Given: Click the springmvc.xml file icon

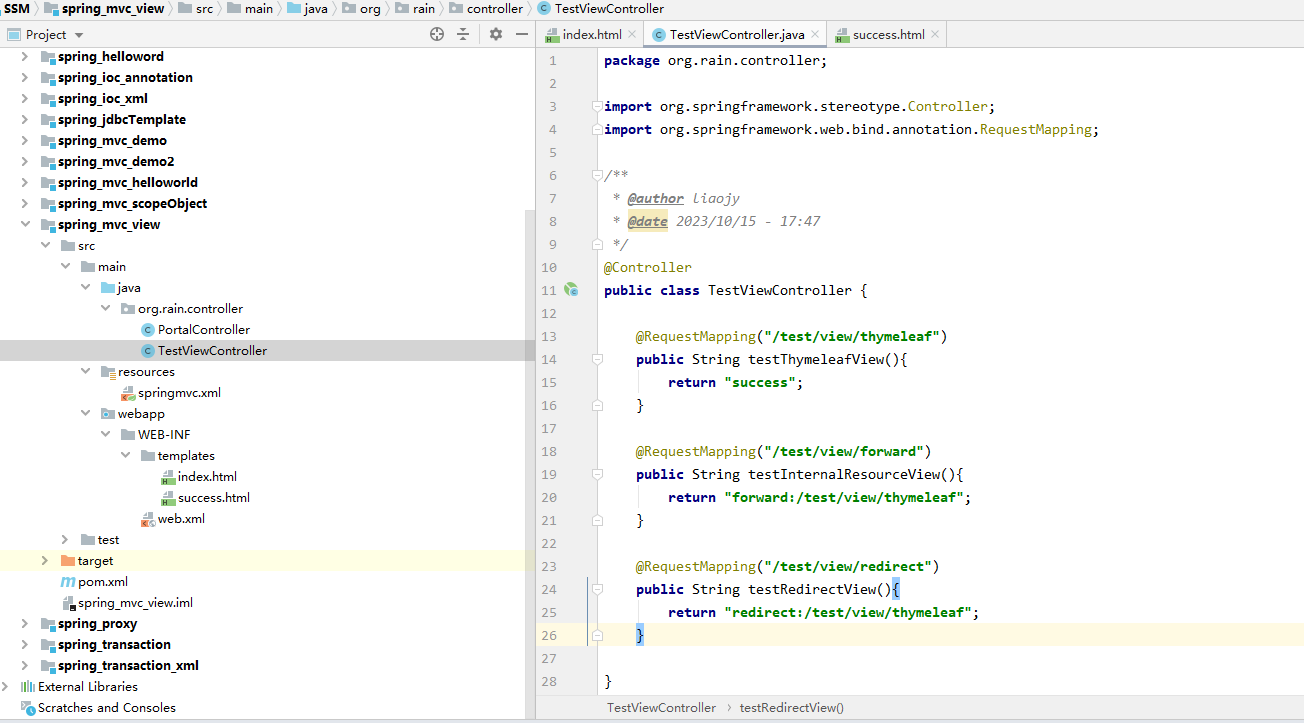Looking at the screenshot, I should coord(128,393).
